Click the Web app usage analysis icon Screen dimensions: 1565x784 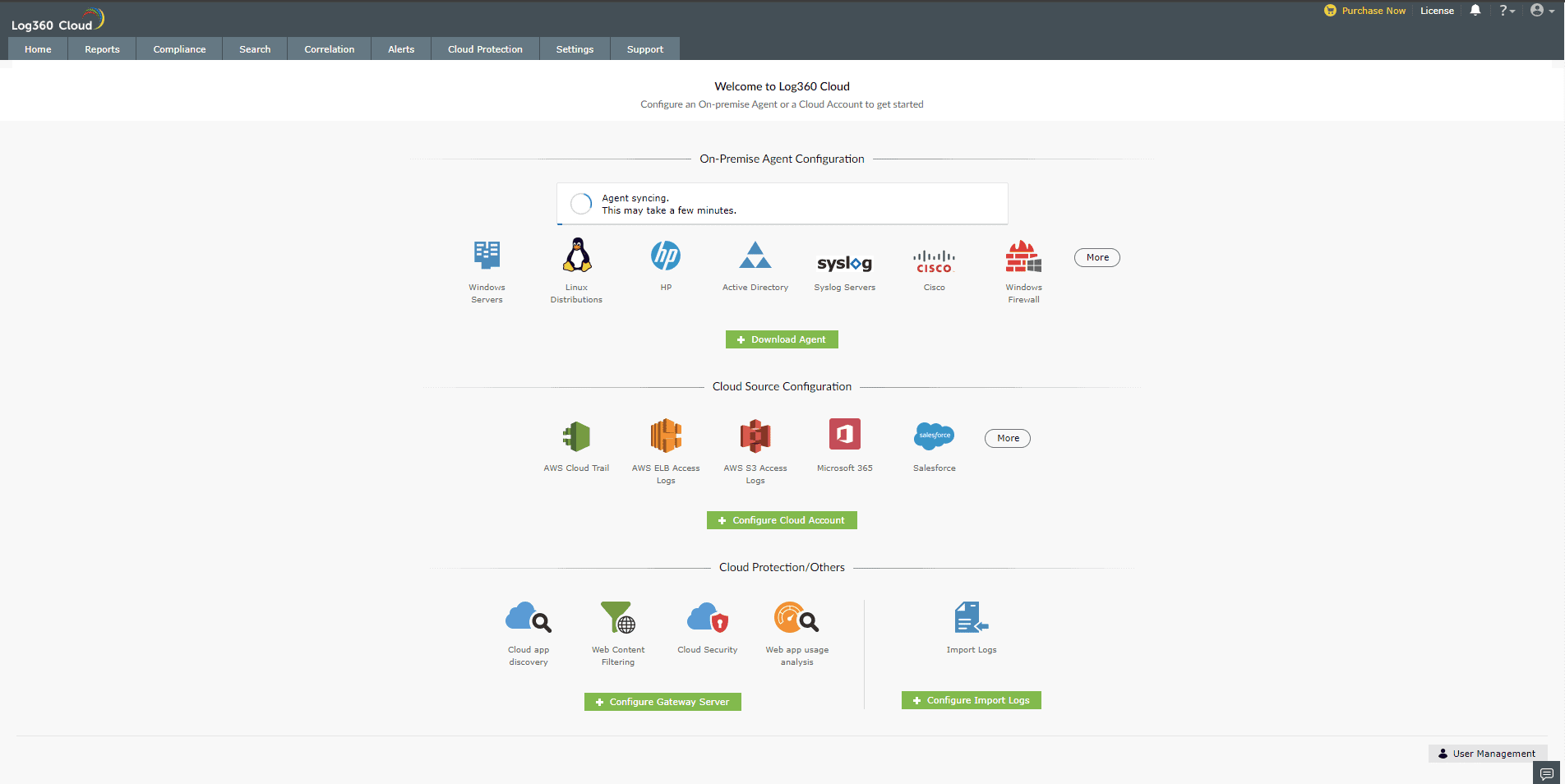click(x=796, y=617)
